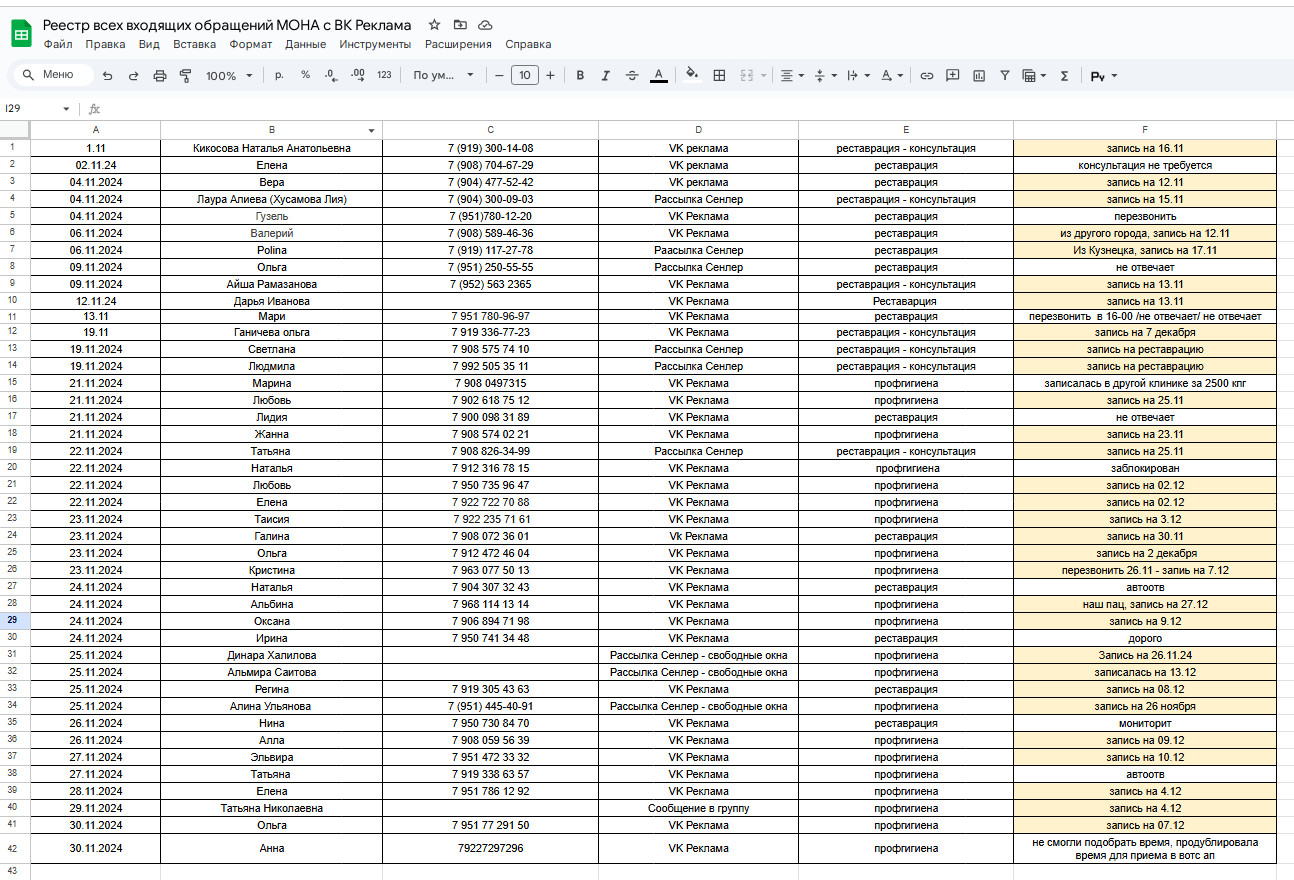Toggle strikethrough formatting
Viewport: 1294px width, 880px height.
pyautogui.click(x=631, y=75)
